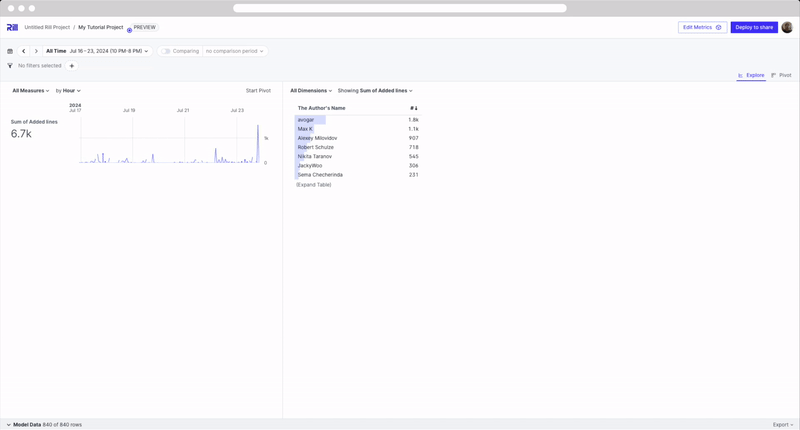
Task: Click Sum of Added lines measure label
Action: pos(34,122)
